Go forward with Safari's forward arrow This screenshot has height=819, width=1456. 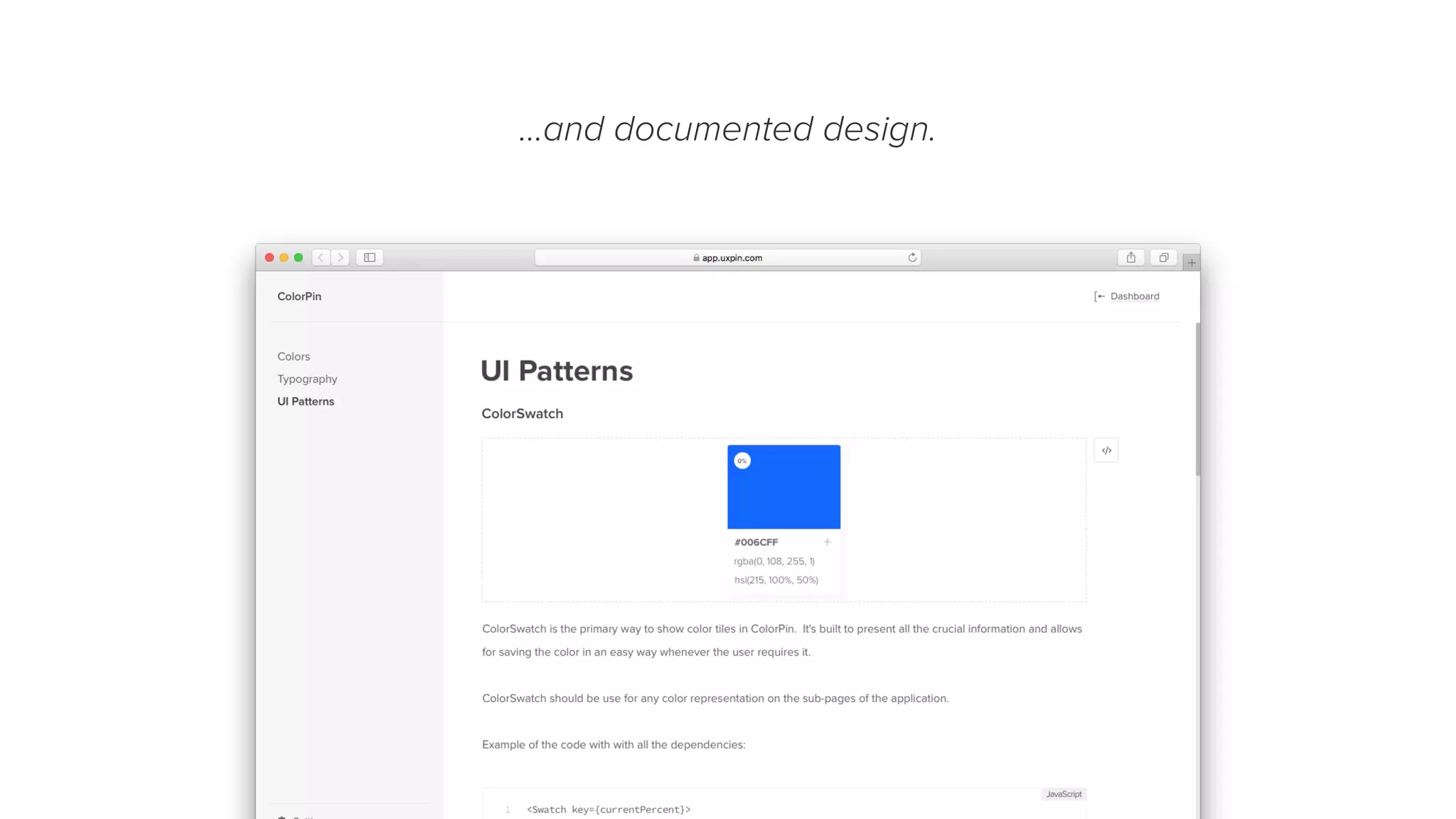click(x=341, y=257)
